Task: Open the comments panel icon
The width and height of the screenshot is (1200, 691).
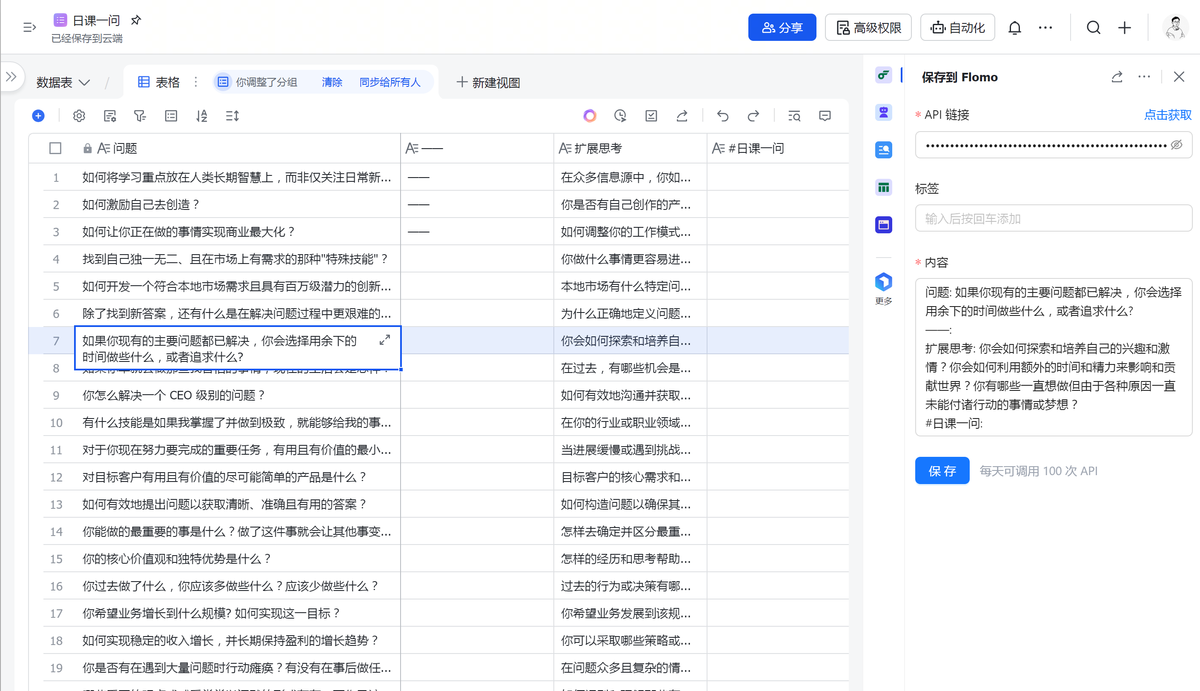Action: pyautogui.click(x=825, y=116)
